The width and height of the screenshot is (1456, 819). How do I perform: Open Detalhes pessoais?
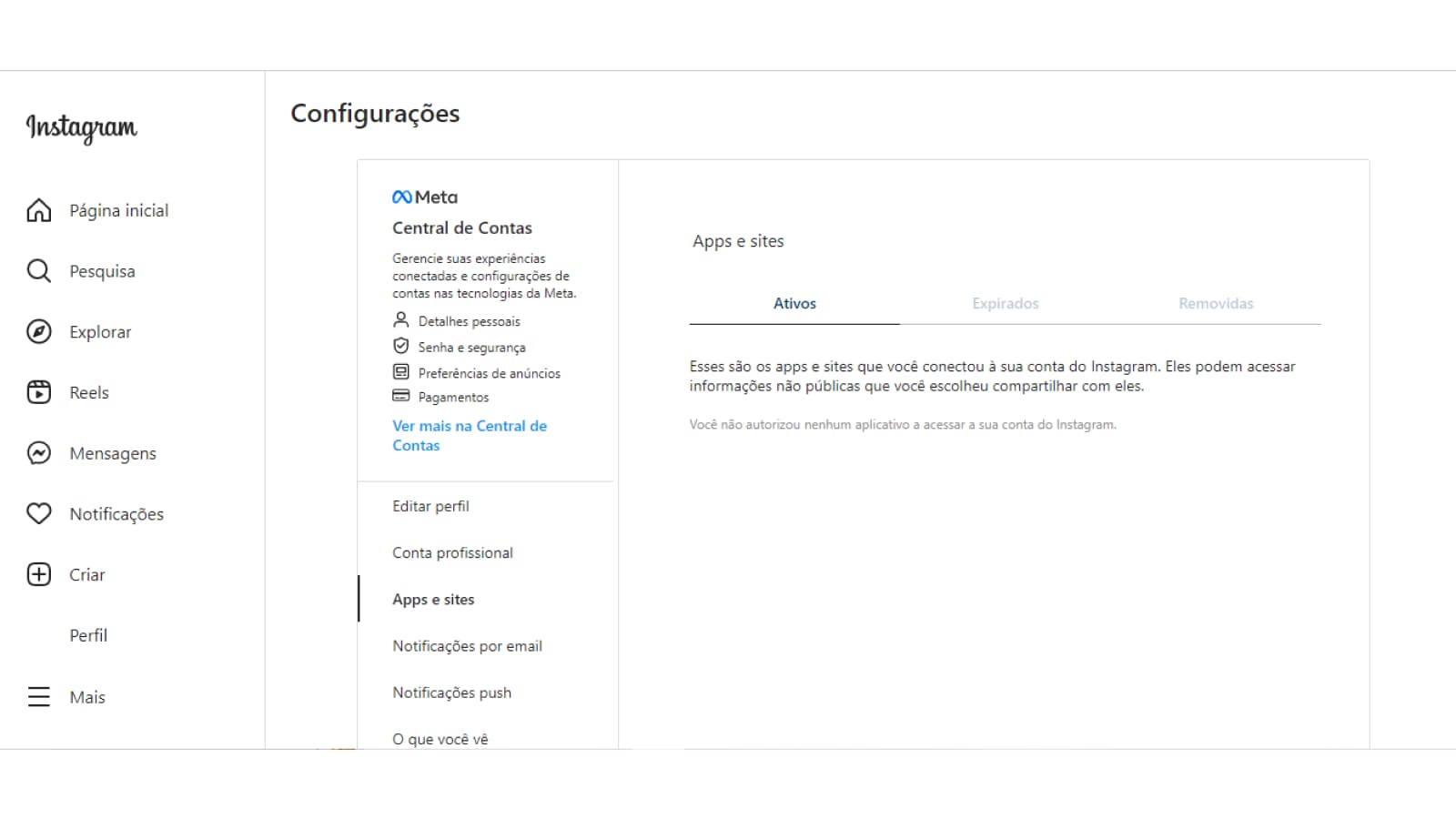[x=470, y=321]
